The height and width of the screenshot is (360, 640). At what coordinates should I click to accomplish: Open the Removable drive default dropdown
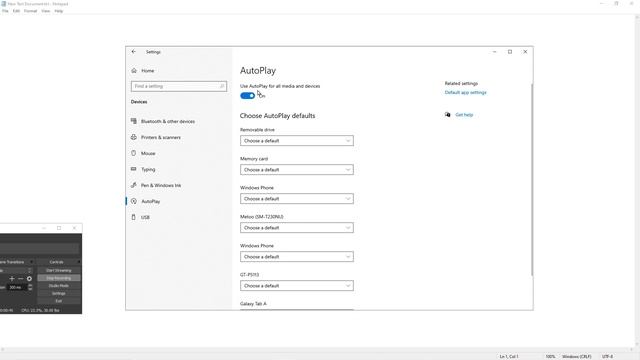pyautogui.click(x=297, y=141)
